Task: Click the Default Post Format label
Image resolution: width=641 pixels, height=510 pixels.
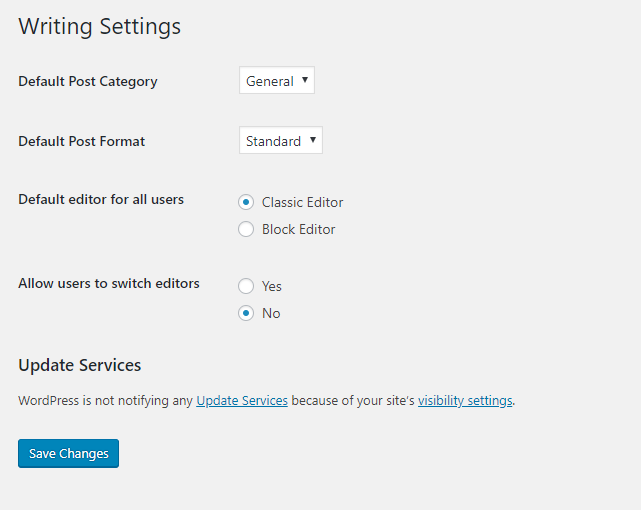Action: coord(82,141)
